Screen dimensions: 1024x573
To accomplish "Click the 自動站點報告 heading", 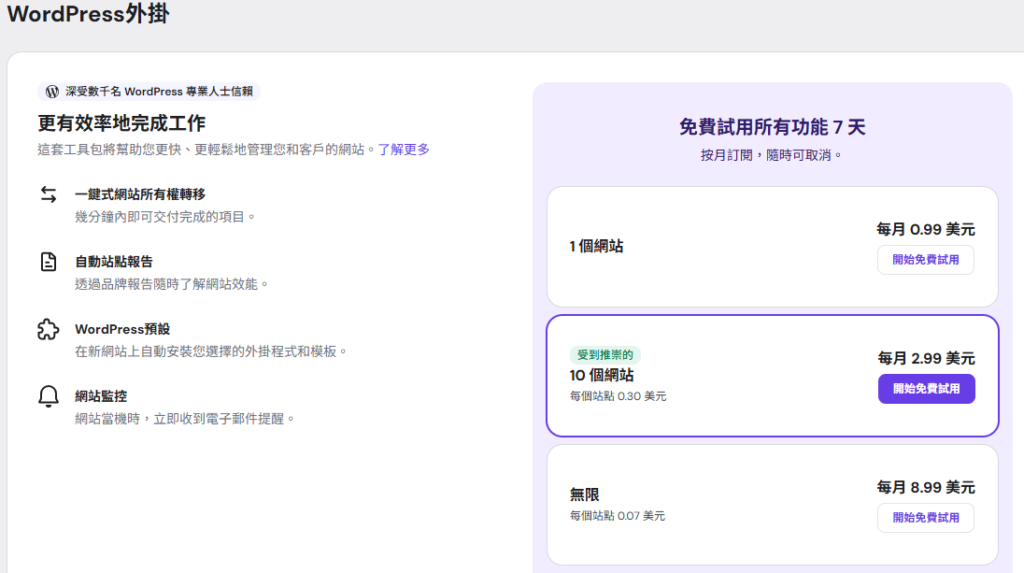I will coord(114,261).
